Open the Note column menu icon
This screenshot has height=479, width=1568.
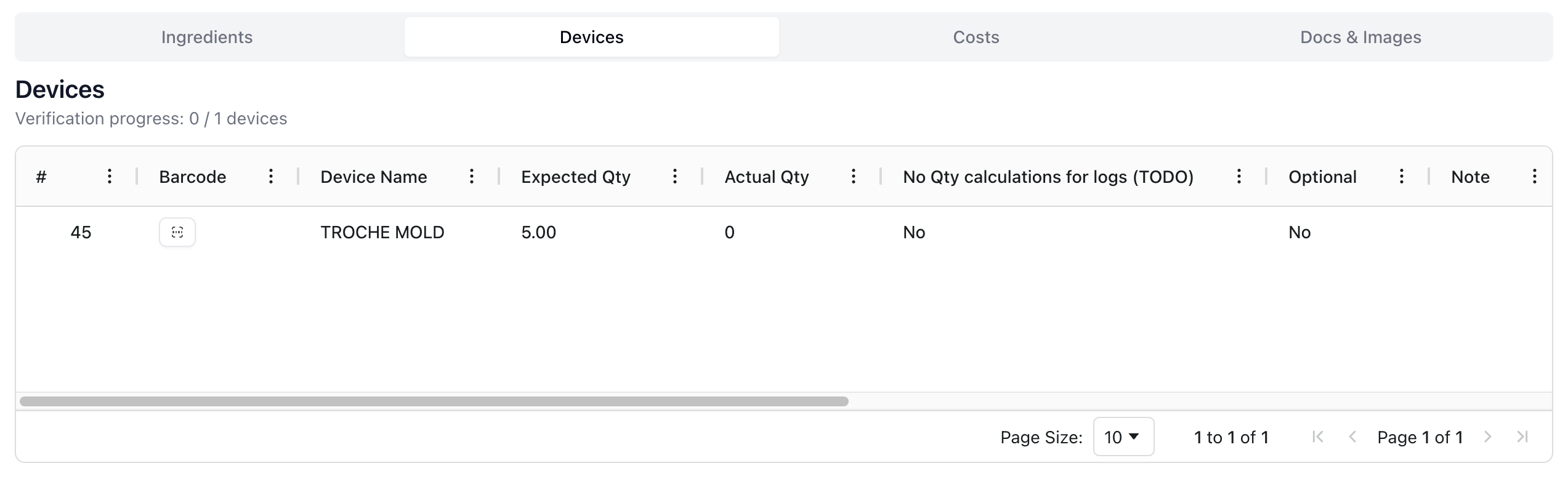pyautogui.click(x=1535, y=177)
